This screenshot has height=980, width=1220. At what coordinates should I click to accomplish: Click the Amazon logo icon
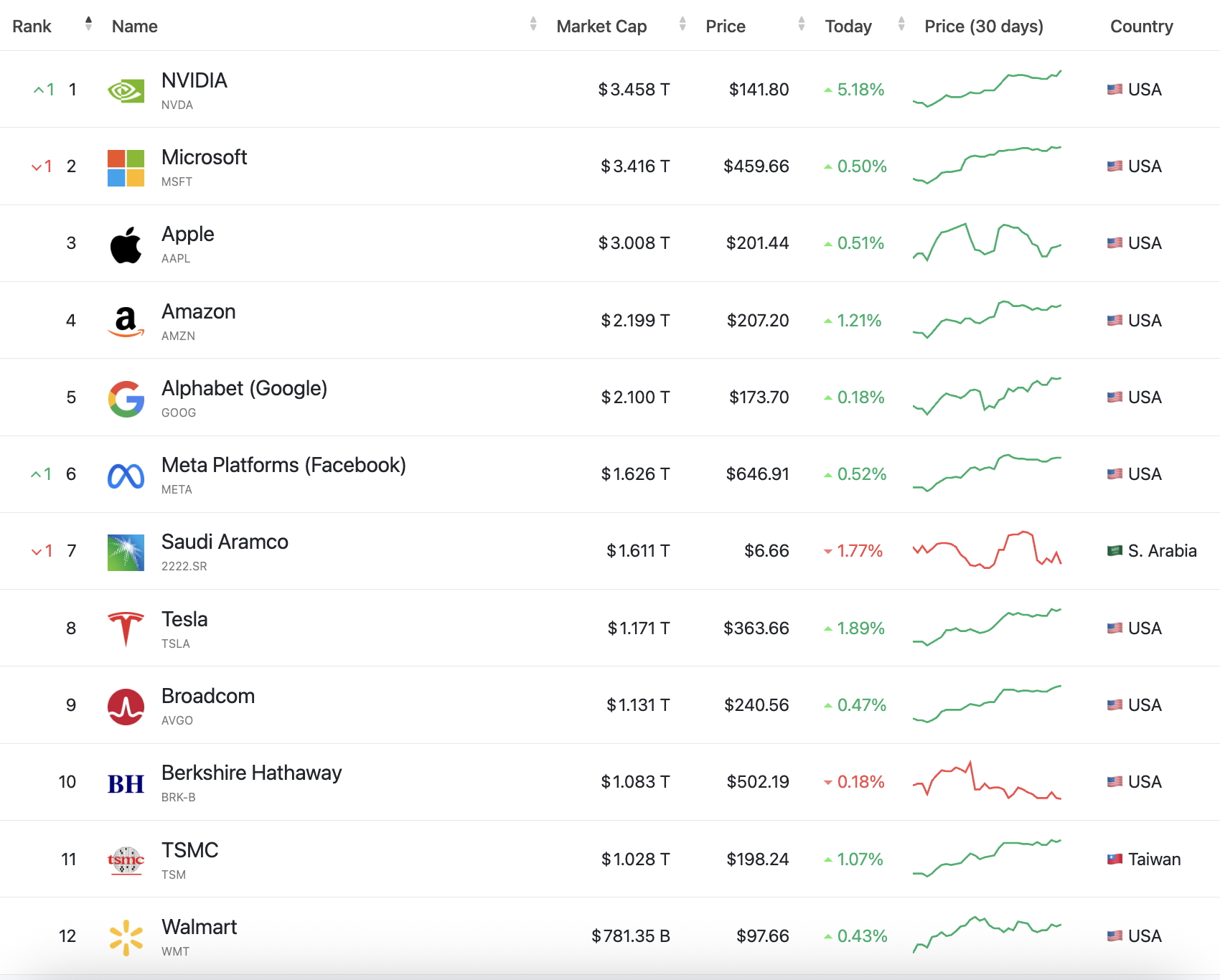click(x=126, y=321)
